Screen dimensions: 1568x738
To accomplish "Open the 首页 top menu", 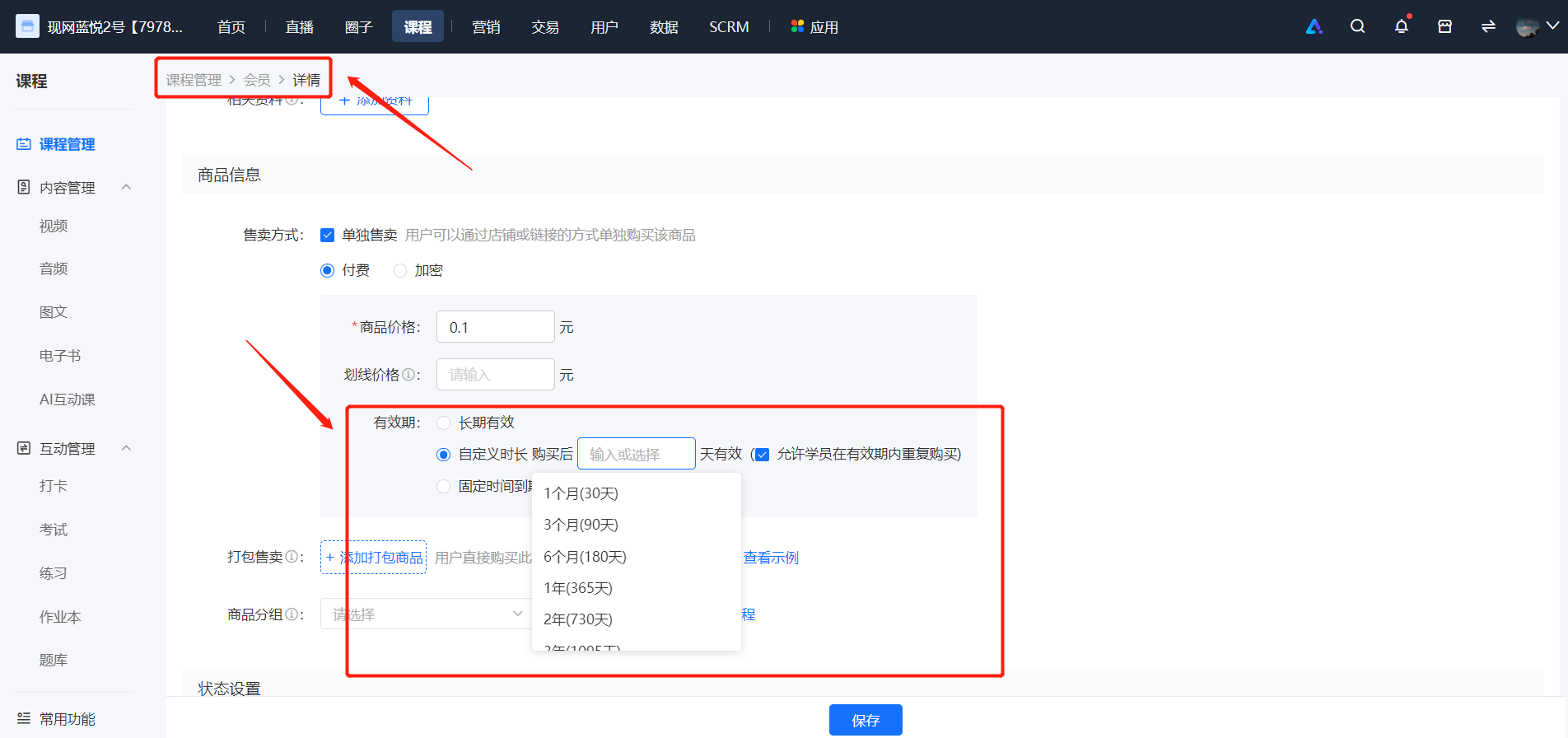I will coord(231,27).
